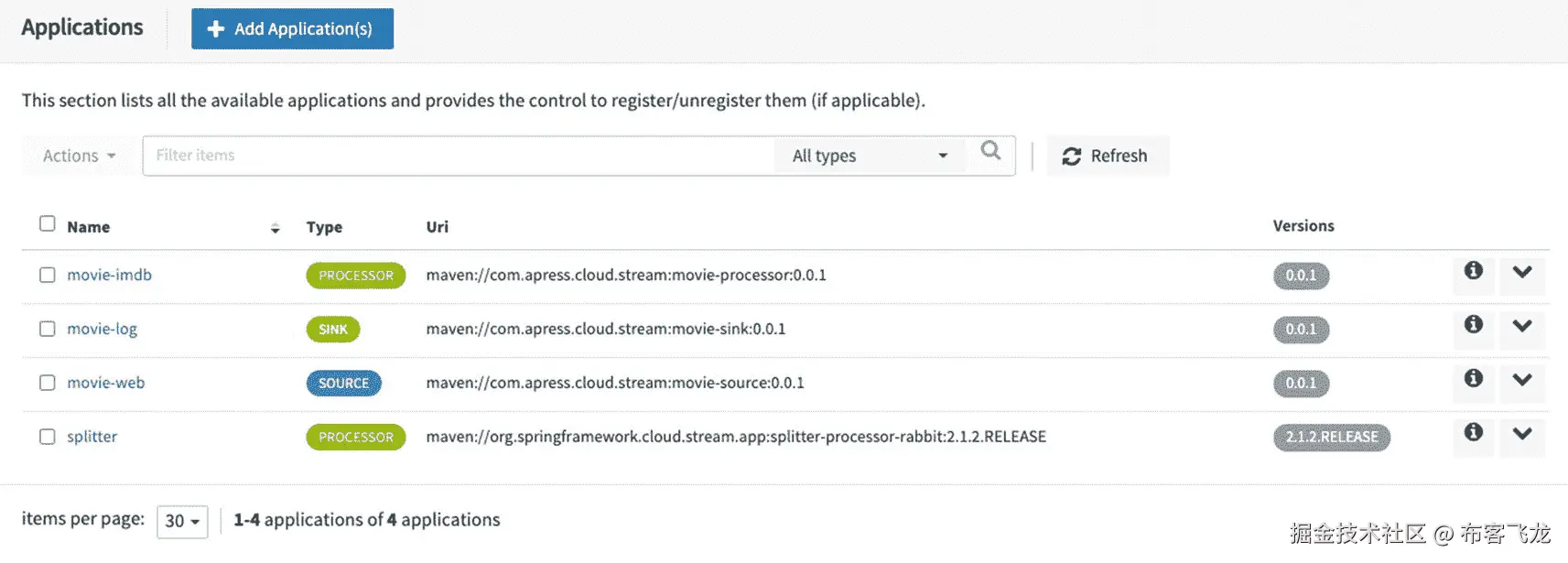Show info for splitter application
This screenshot has height=563, width=1568.
1473,433
